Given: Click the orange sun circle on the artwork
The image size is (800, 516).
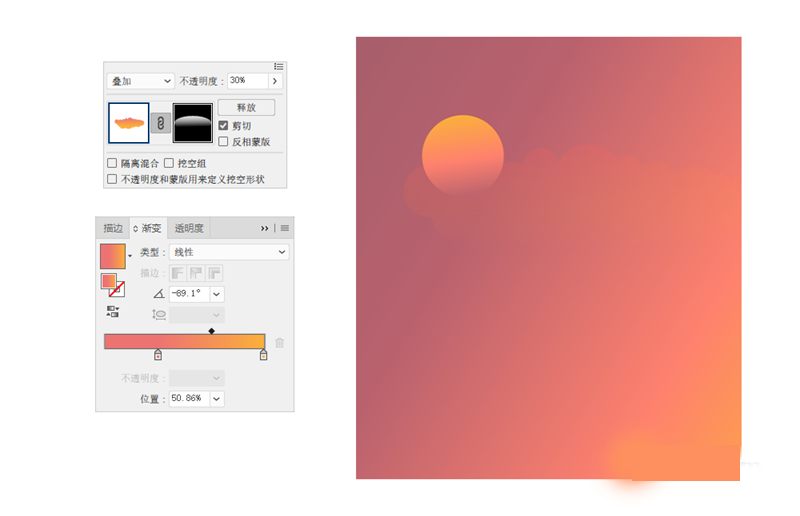Looking at the screenshot, I should [463, 155].
